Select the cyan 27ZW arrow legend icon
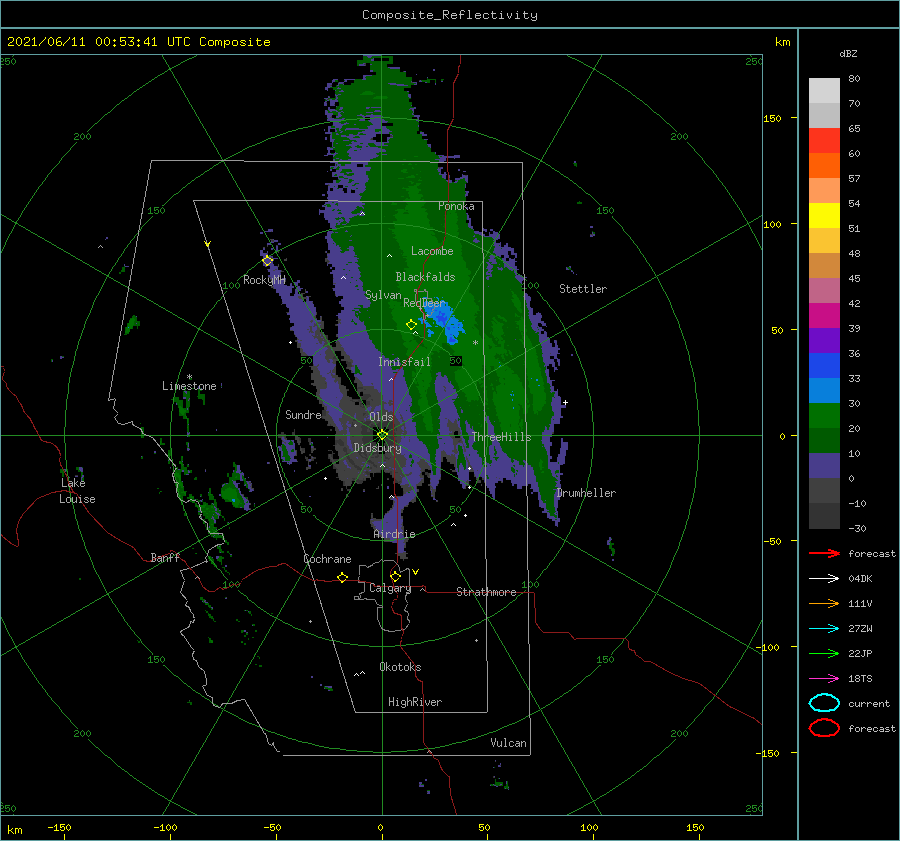Screen dimensions: 900x841 [x=824, y=629]
